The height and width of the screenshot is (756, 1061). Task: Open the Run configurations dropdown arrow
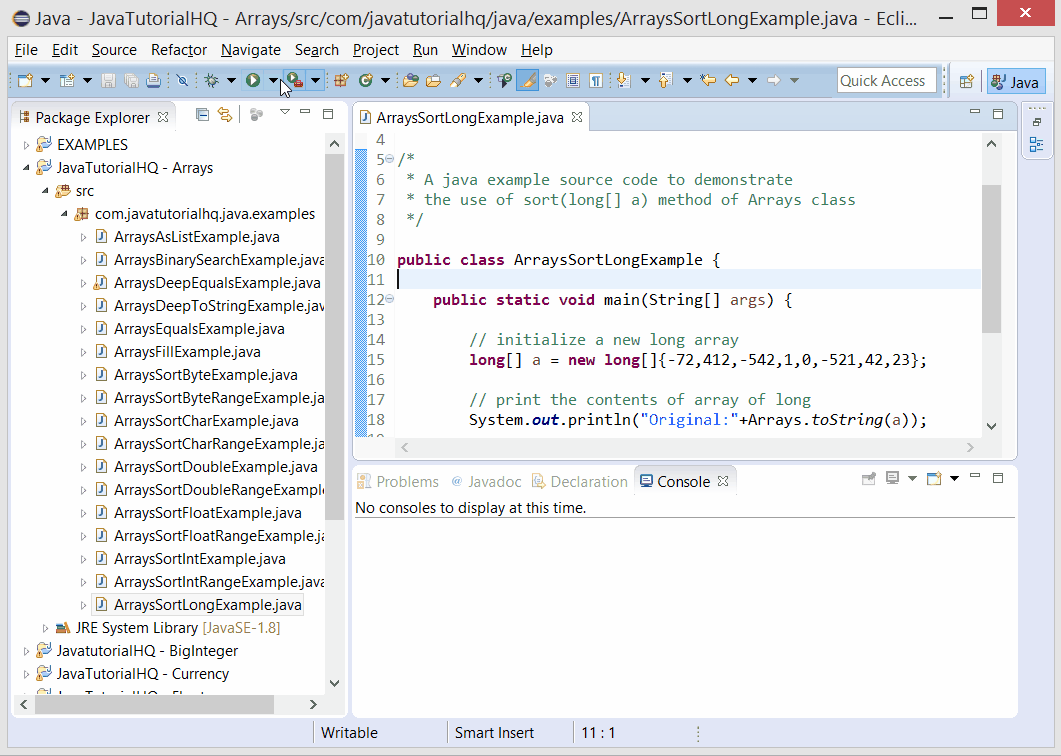pos(272,80)
